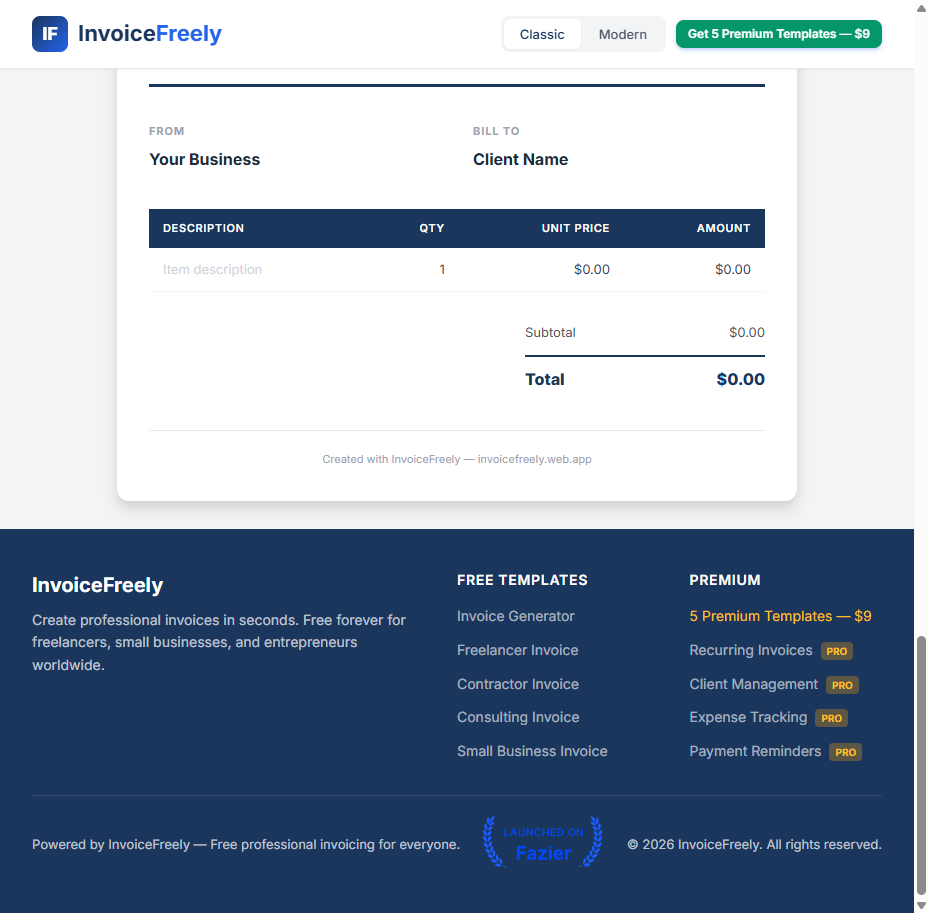Click the PRO badge beside Client Management
The width and height of the screenshot is (929, 913).
point(842,685)
